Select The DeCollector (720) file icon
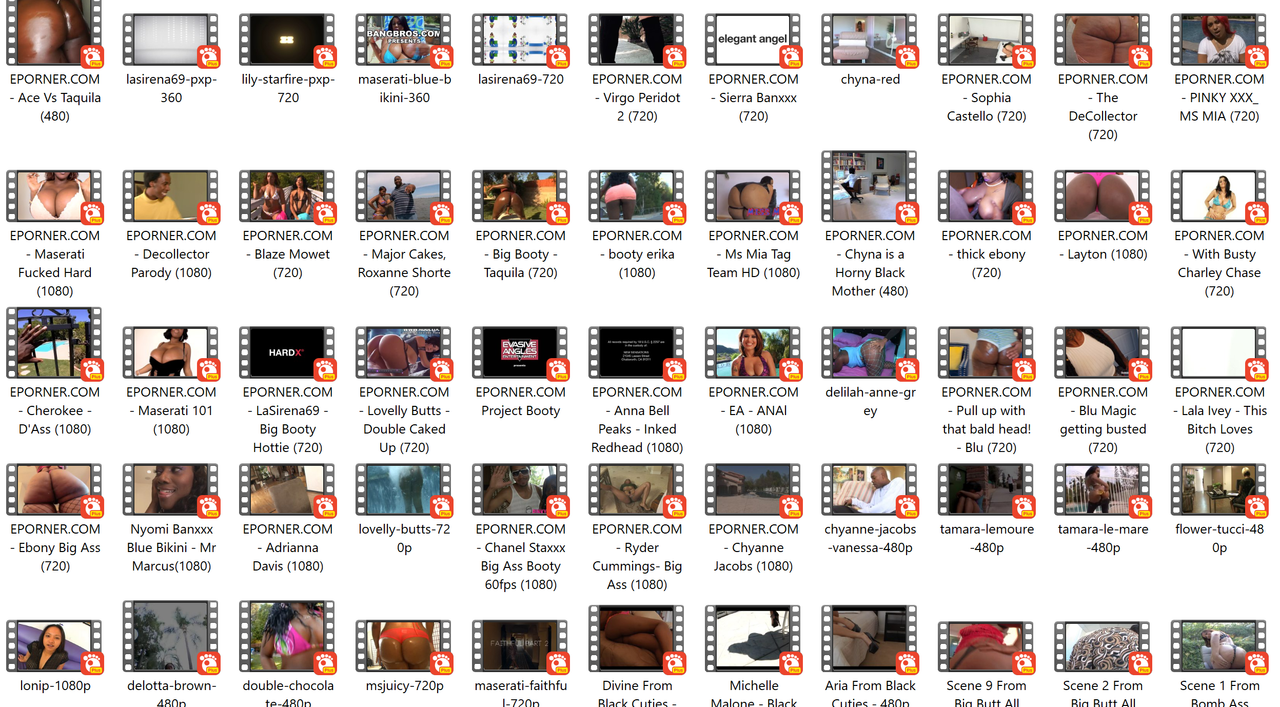1280x707 pixels. 1103,40
